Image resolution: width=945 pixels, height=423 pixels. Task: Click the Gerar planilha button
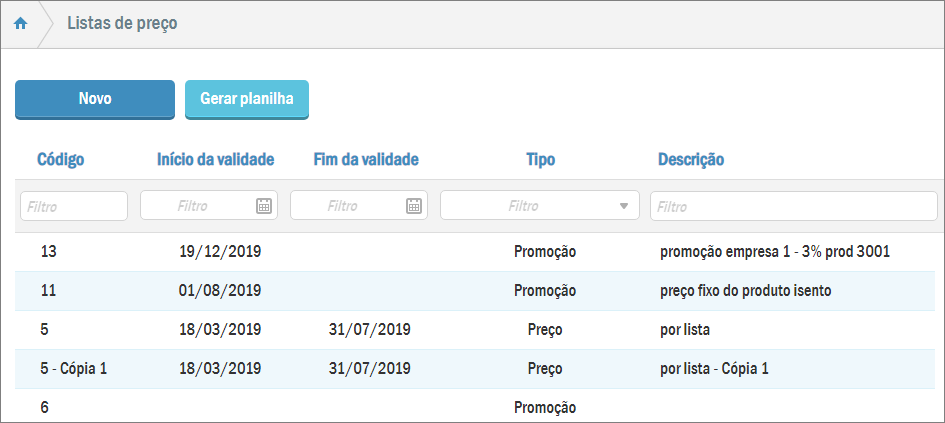(x=247, y=99)
